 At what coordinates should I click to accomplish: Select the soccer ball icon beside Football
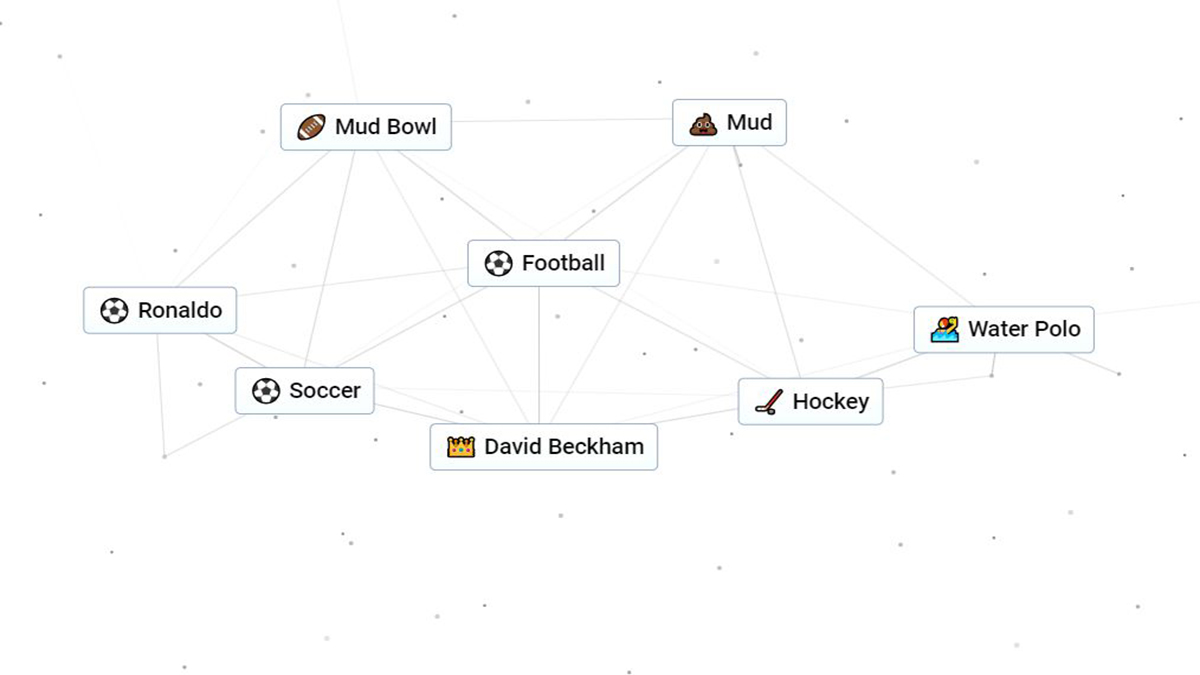(x=497, y=263)
